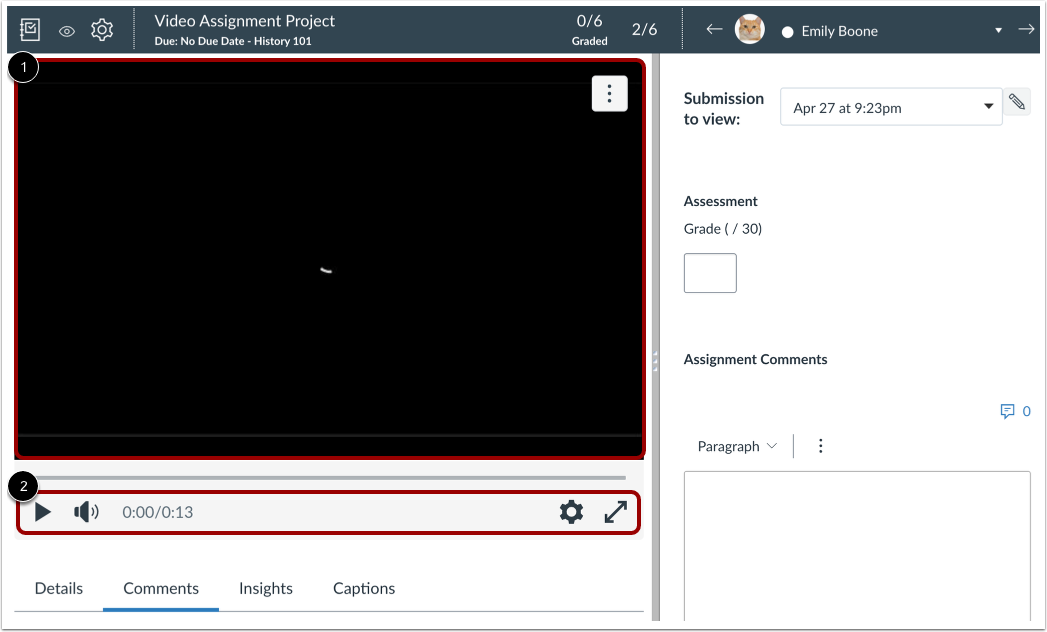The width and height of the screenshot is (1047, 632).
Task: Click the Assessment heading
Action: [x=720, y=201]
